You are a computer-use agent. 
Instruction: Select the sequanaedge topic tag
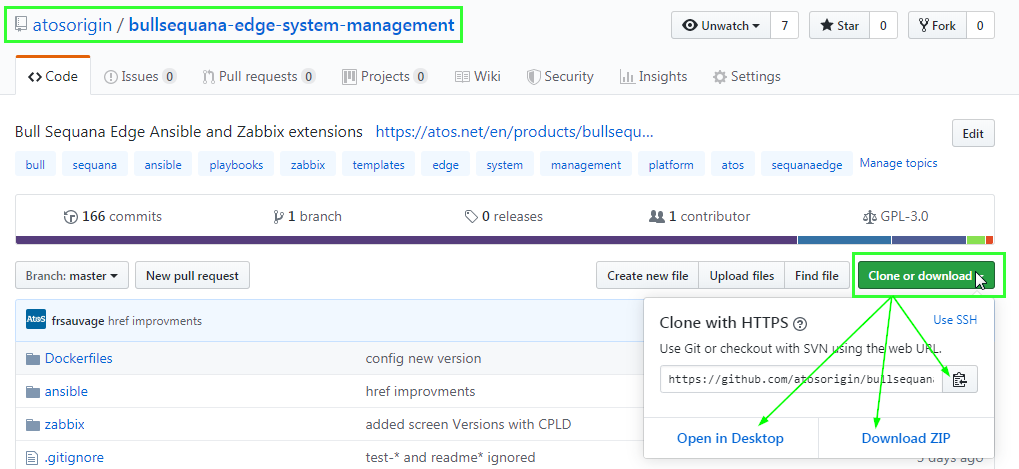click(807, 164)
